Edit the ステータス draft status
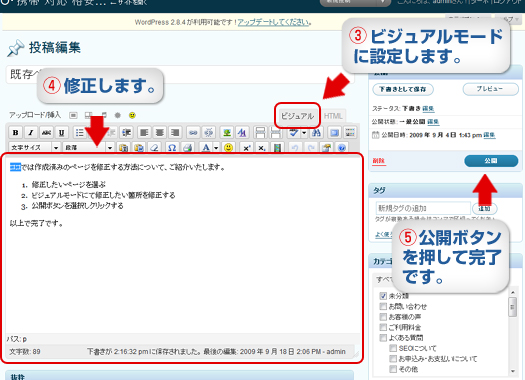The width and height of the screenshot is (525, 380). click(428, 108)
